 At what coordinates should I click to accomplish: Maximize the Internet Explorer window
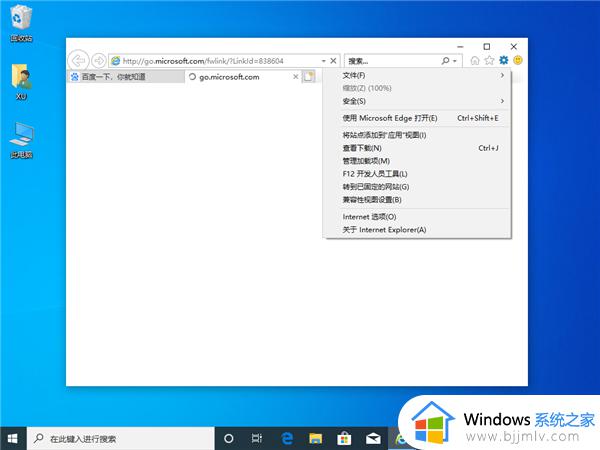487,47
